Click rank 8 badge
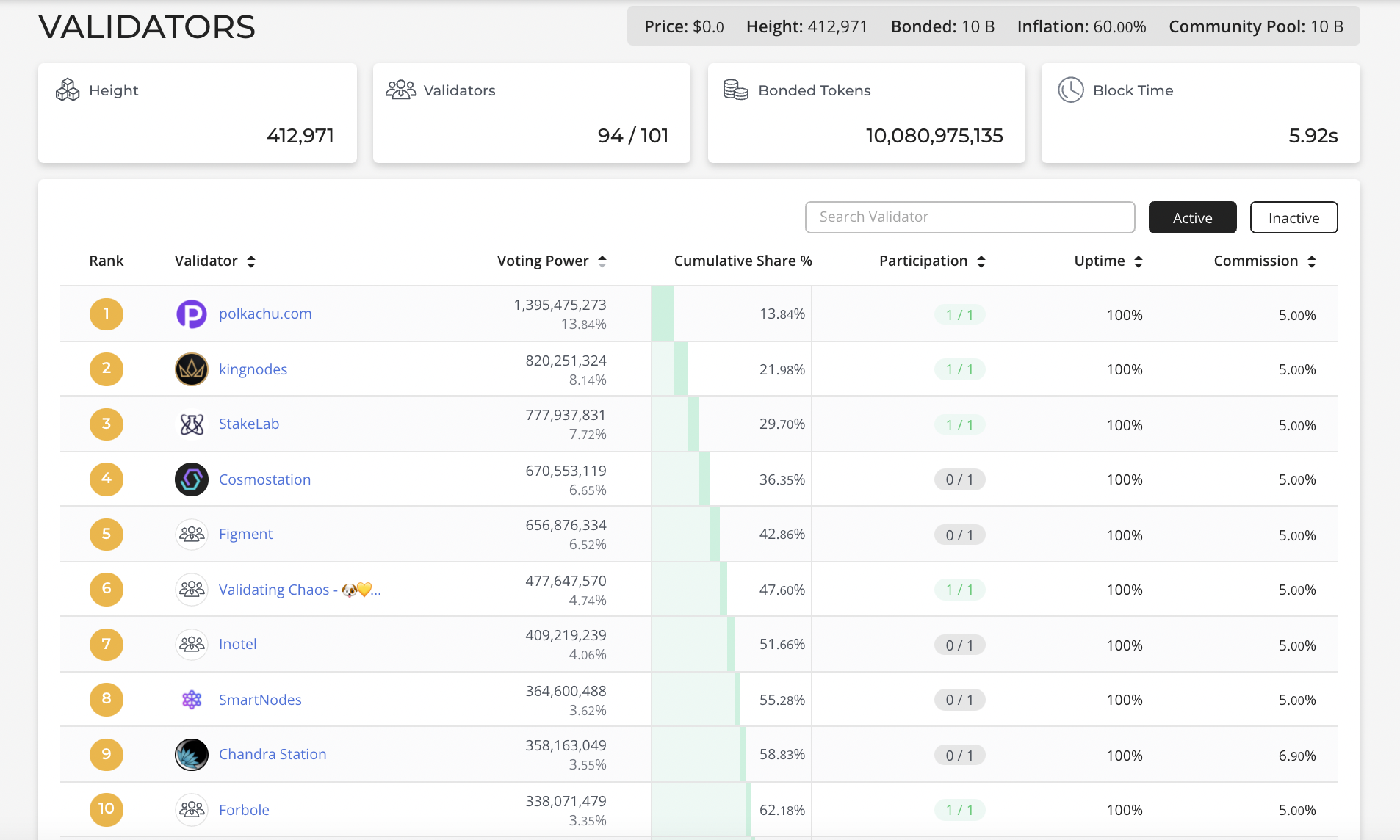This screenshot has width=1400, height=840. [x=107, y=699]
